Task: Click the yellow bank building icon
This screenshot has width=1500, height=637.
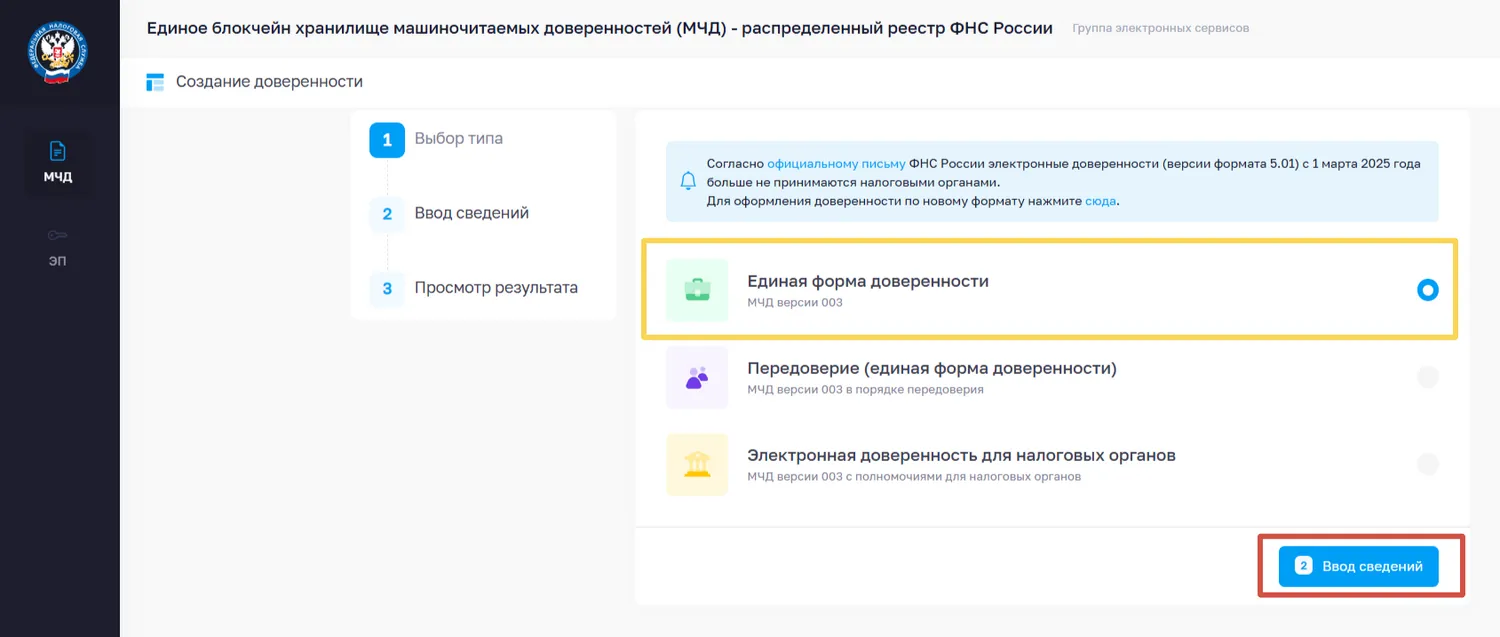Action: pos(697,464)
